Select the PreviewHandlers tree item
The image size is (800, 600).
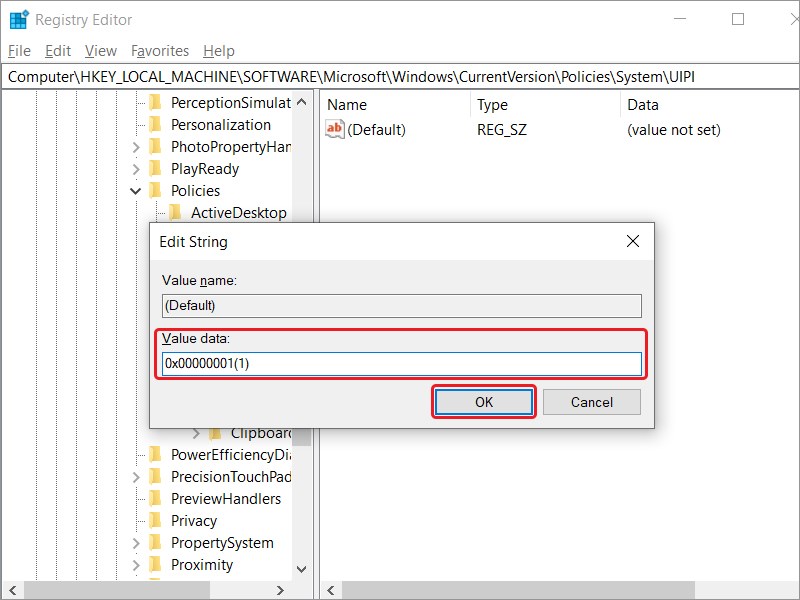226,498
